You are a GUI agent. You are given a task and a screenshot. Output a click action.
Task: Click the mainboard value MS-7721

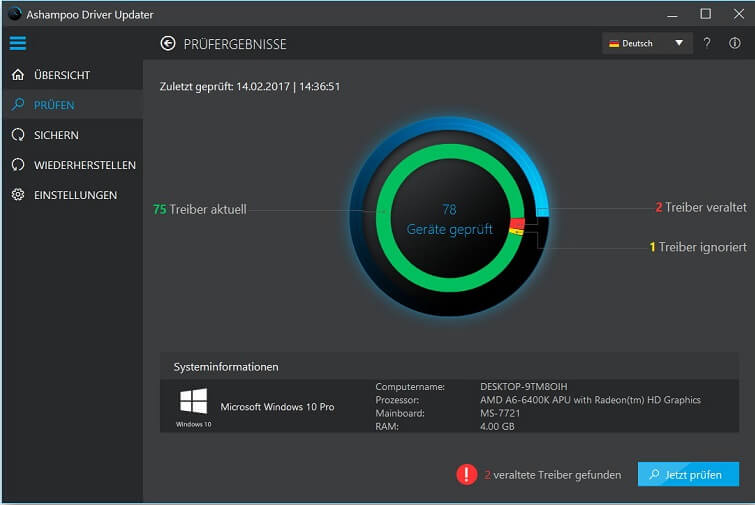(x=500, y=413)
